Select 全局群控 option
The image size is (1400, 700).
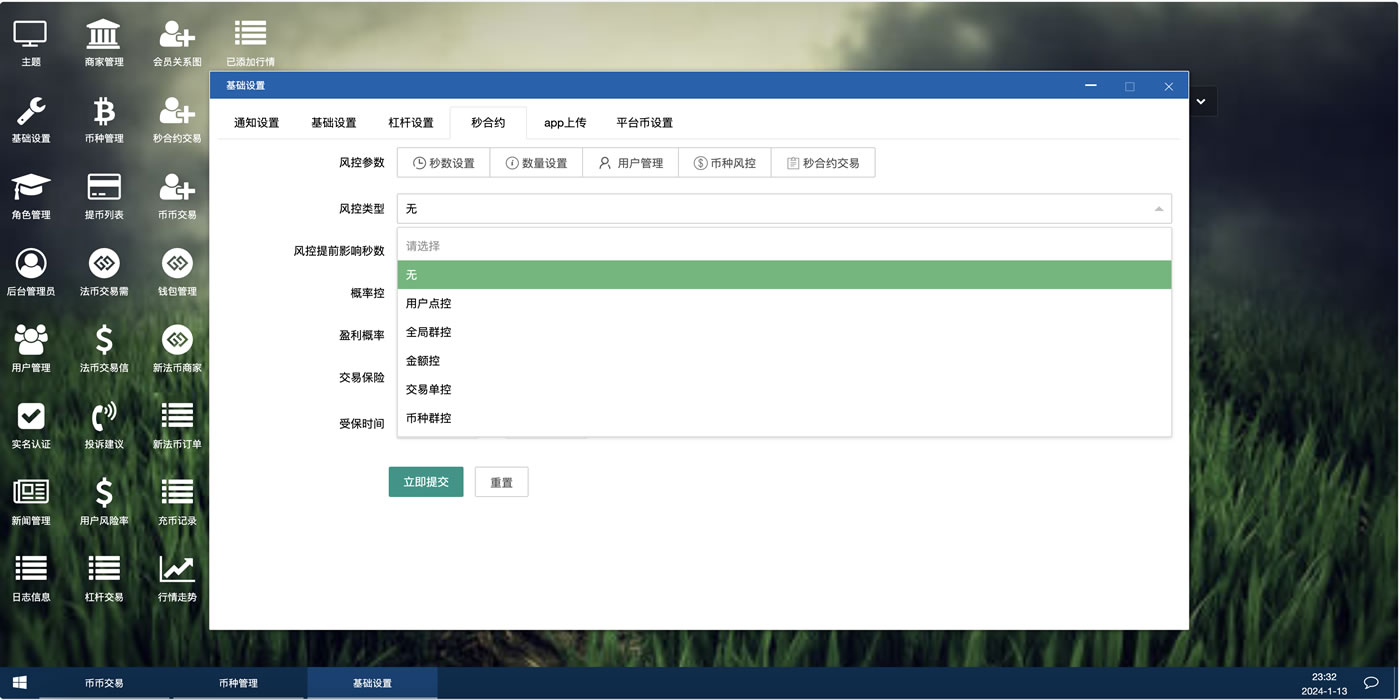tap(784, 332)
